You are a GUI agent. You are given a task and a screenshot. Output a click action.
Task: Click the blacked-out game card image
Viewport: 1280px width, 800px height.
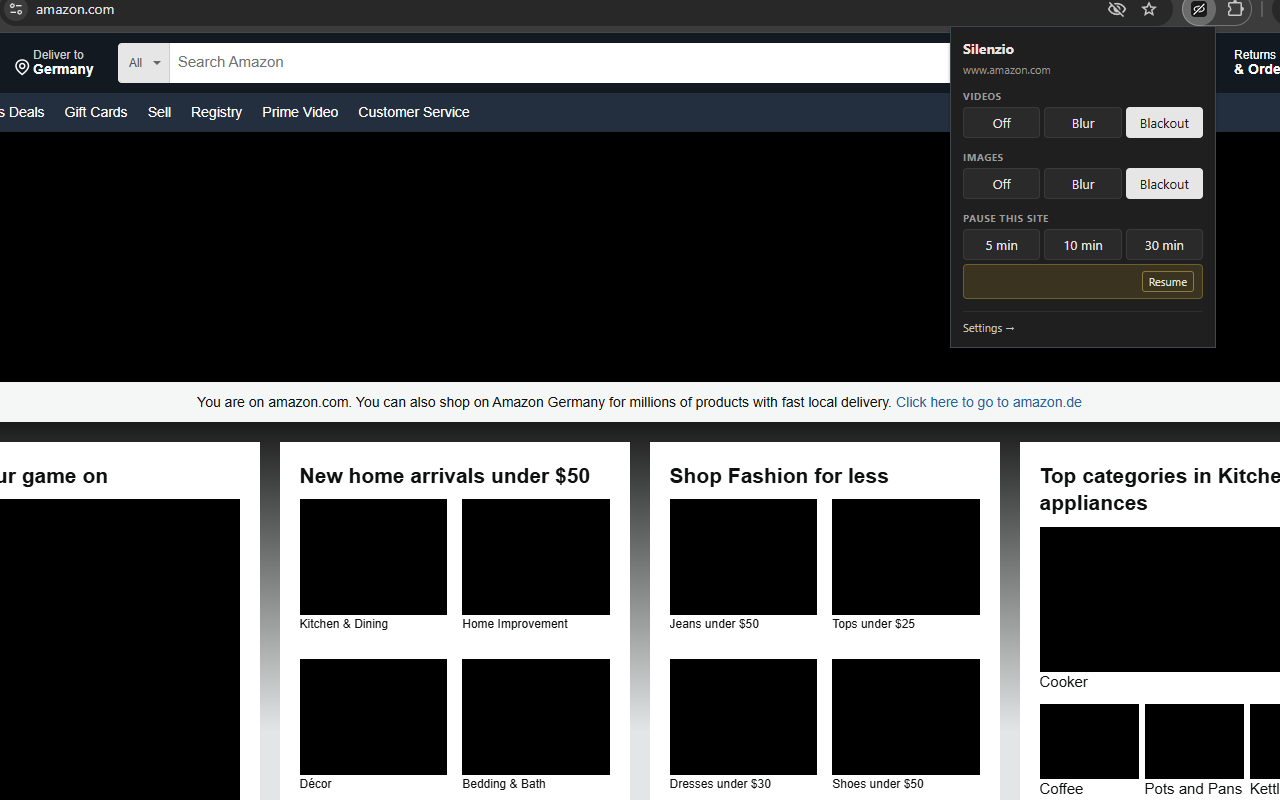120,649
